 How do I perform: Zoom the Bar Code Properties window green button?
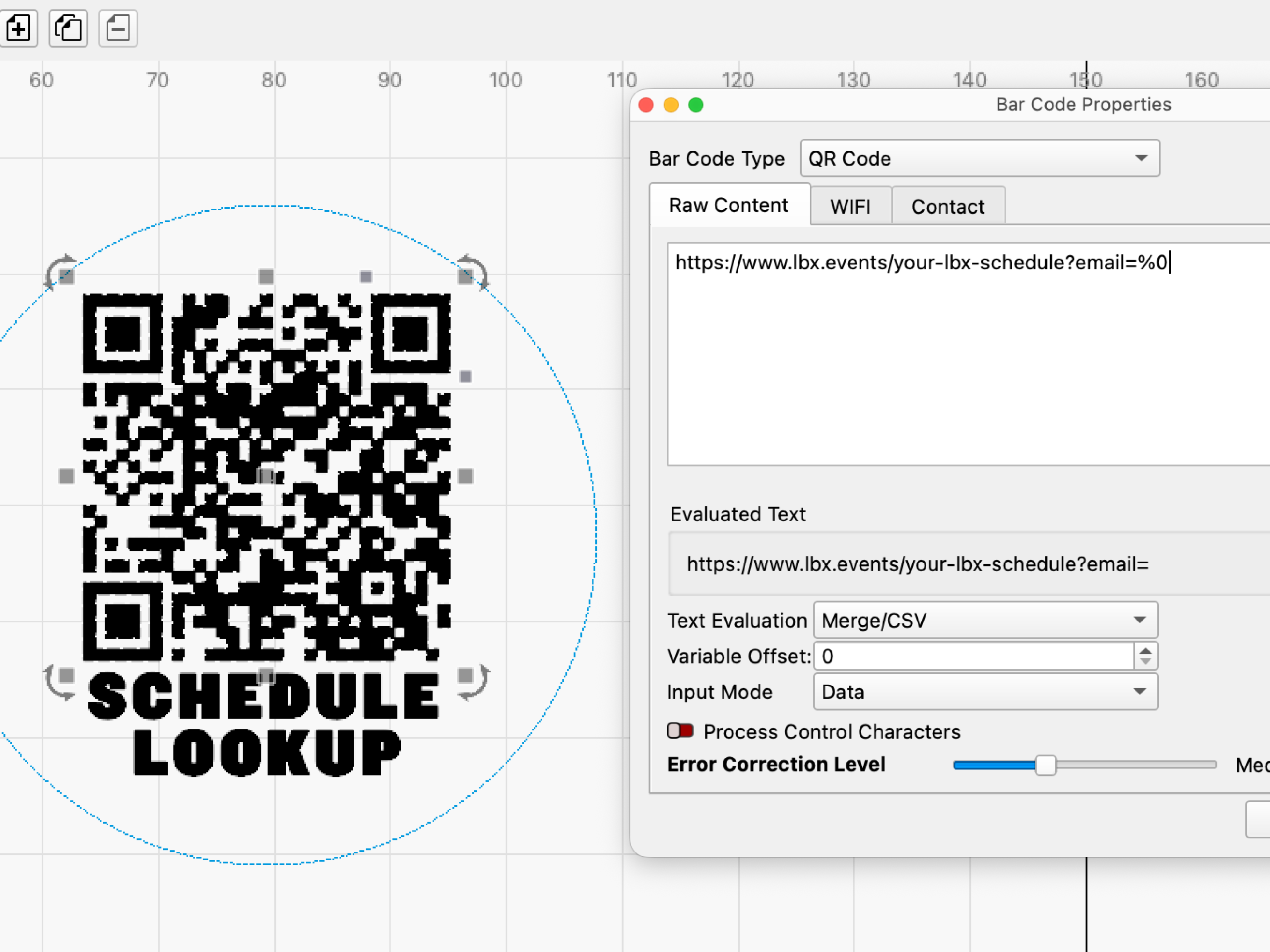(x=696, y=105)
